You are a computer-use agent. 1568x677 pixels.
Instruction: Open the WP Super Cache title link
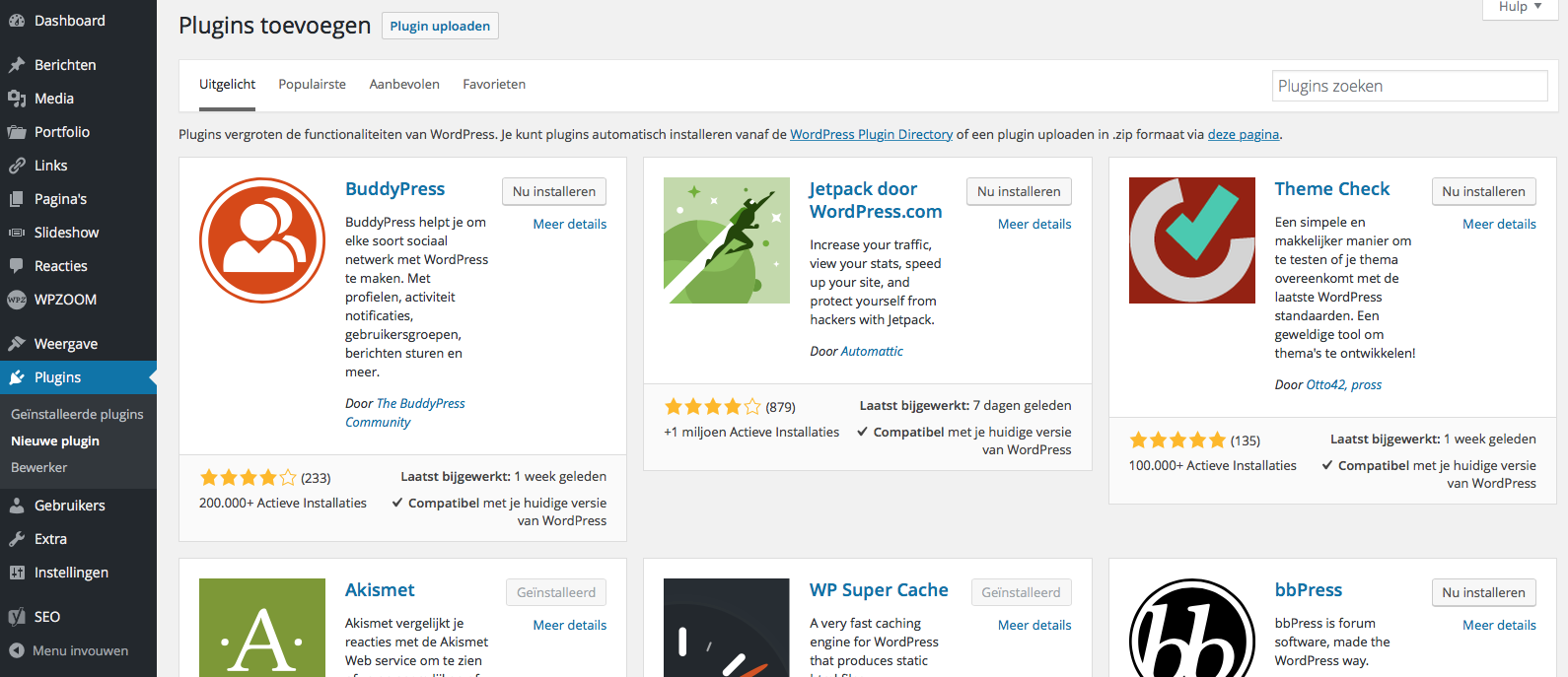879,590
